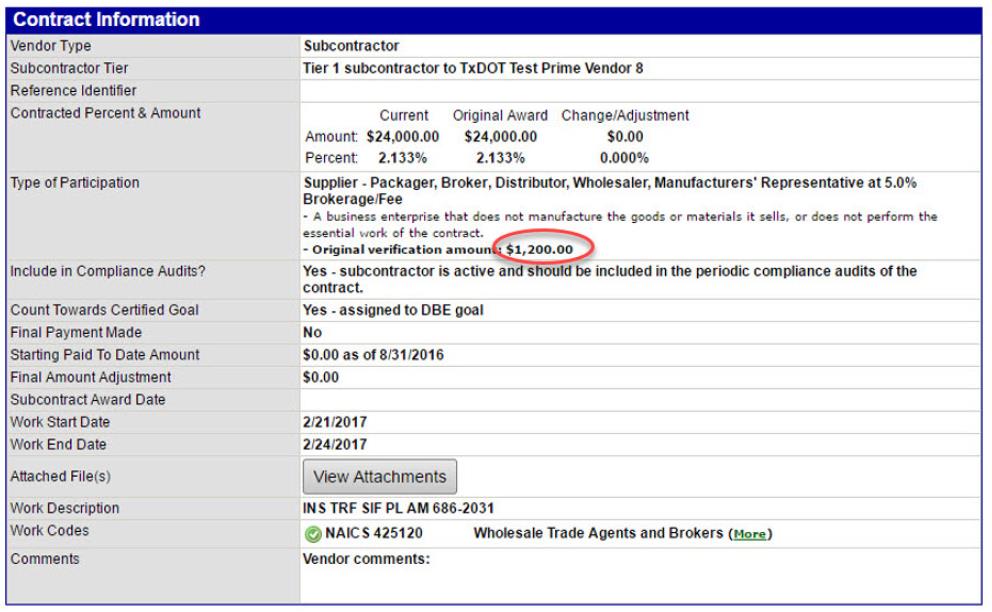
Task: Click the View Attachments button
Action: point(379,476)
